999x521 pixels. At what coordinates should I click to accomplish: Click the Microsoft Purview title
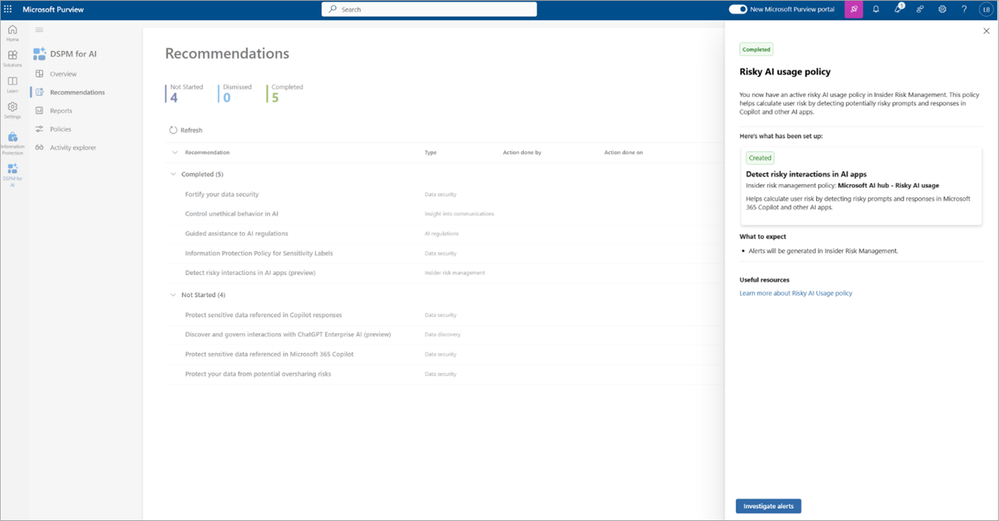tap(53, 10)
